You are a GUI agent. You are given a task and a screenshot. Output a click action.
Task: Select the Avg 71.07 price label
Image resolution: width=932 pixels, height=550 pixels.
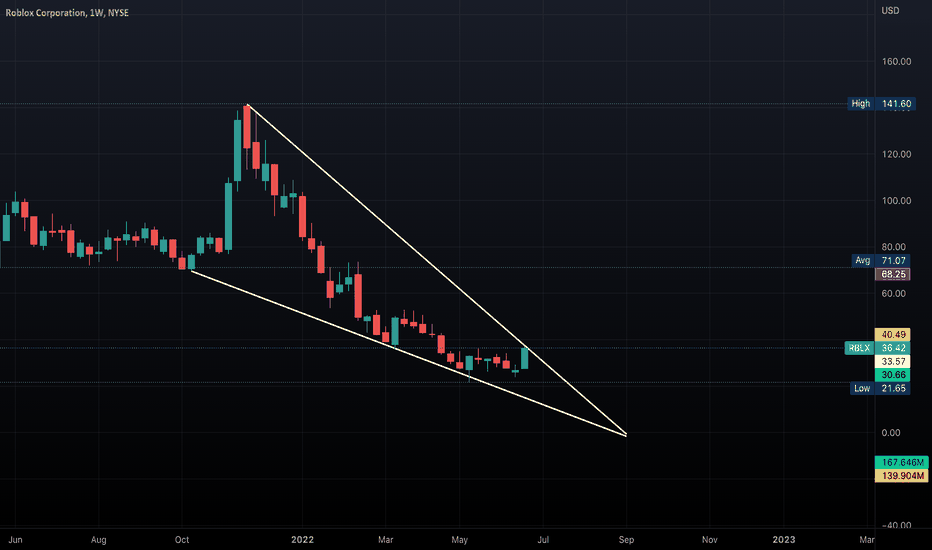coord(880,260)
